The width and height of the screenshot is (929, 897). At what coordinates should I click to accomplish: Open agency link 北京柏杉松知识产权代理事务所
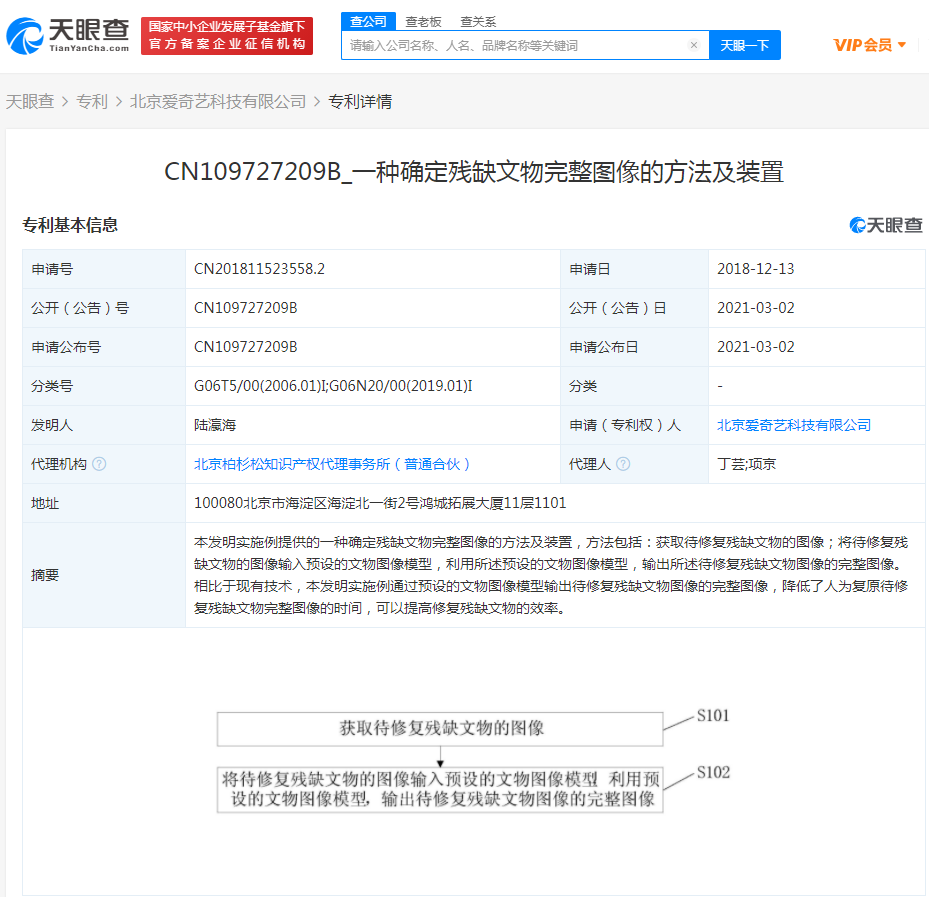pyautogui.click(x=332, y=464)
